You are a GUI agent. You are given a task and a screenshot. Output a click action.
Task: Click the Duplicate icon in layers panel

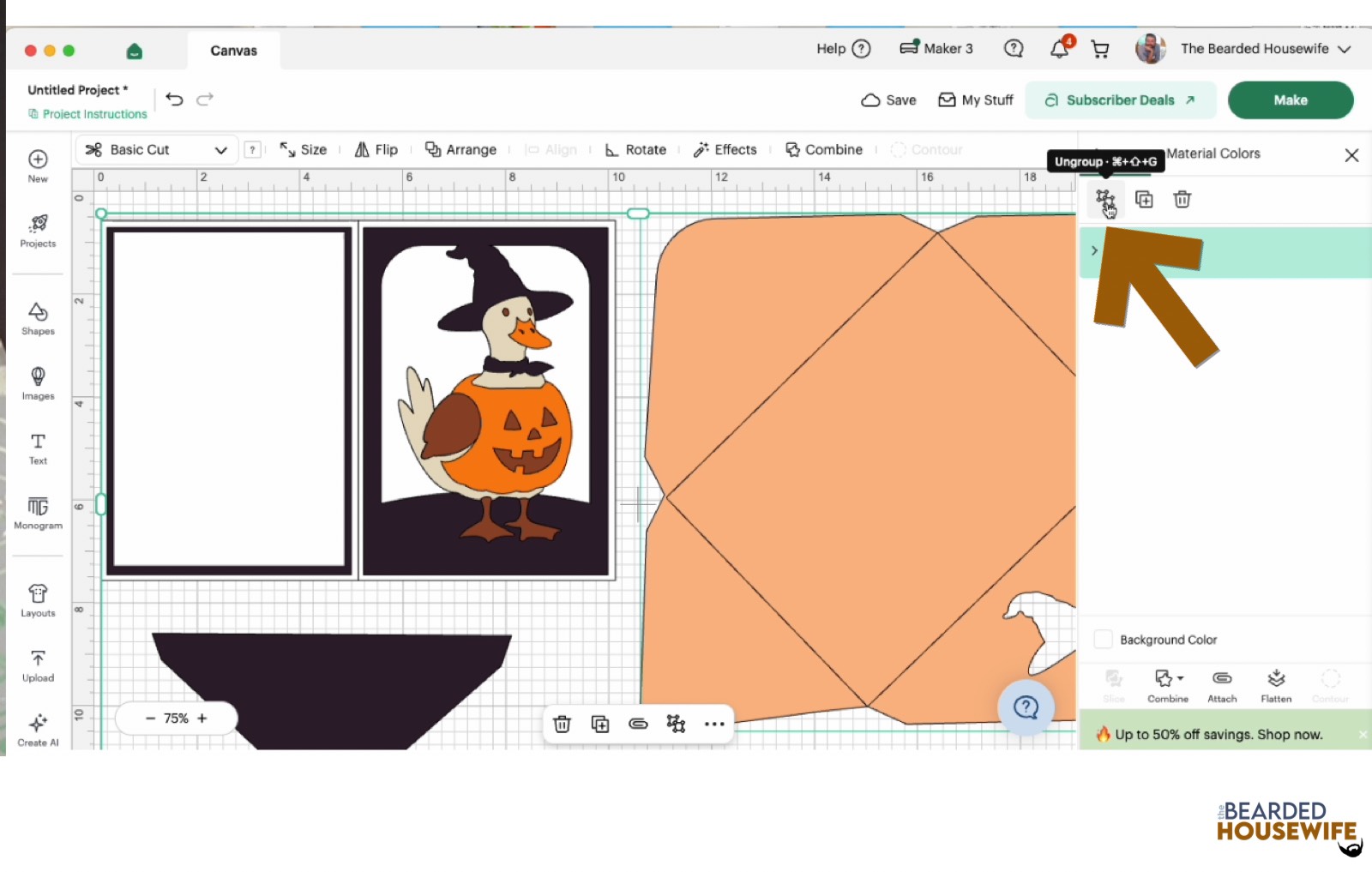click(1144, 200)
